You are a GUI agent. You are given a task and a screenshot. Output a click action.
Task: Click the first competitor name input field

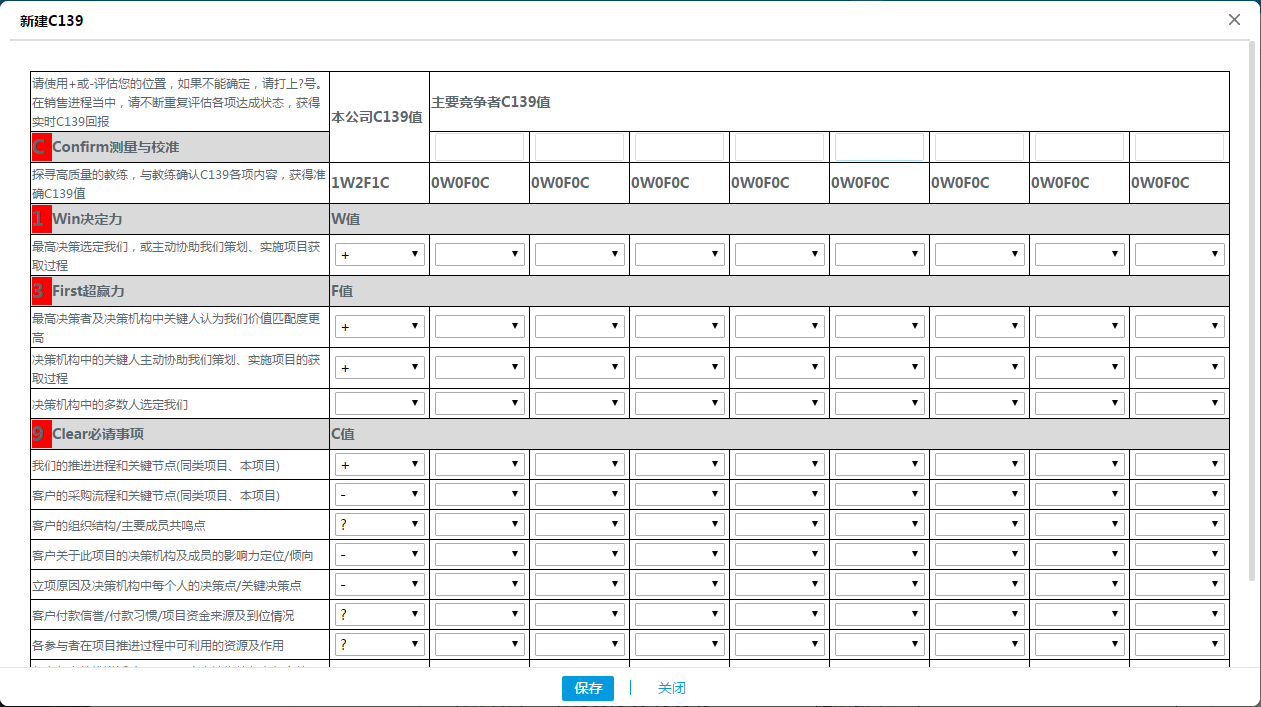(479, 148)
